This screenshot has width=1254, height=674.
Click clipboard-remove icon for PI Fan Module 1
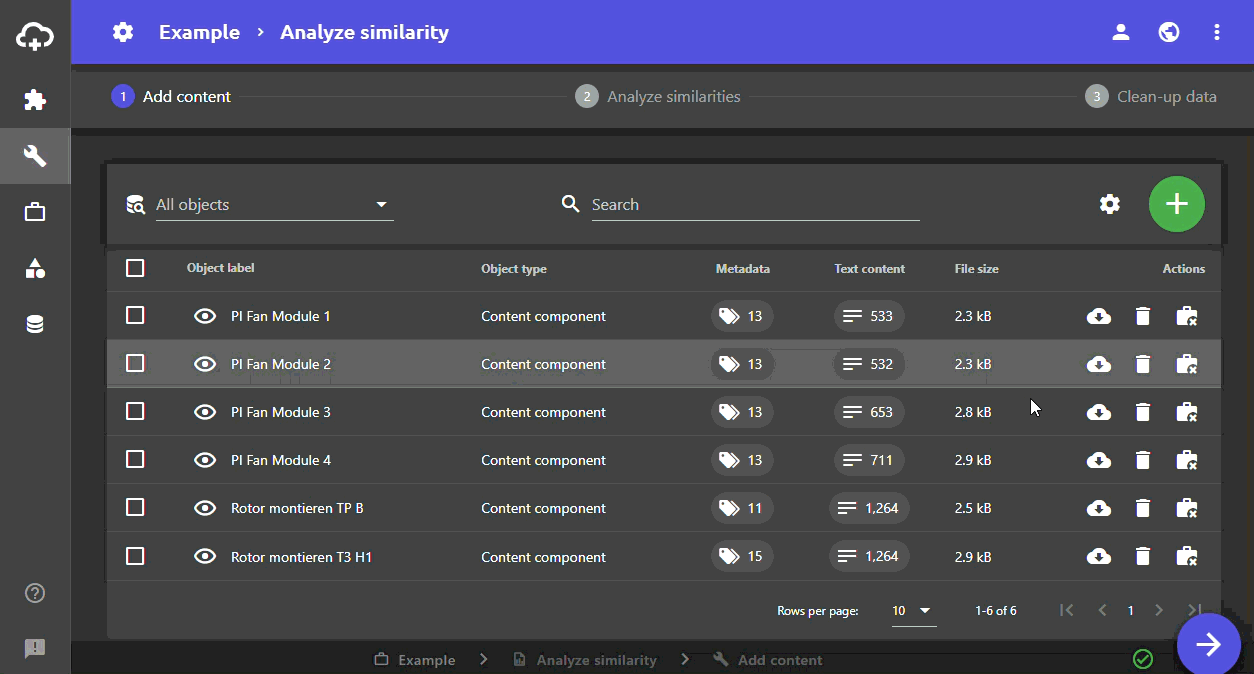click(x=1187, y=316)
